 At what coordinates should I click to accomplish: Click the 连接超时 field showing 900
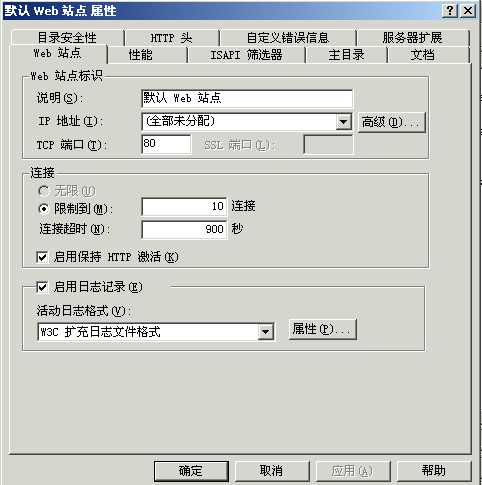click(x=184, y=229)
